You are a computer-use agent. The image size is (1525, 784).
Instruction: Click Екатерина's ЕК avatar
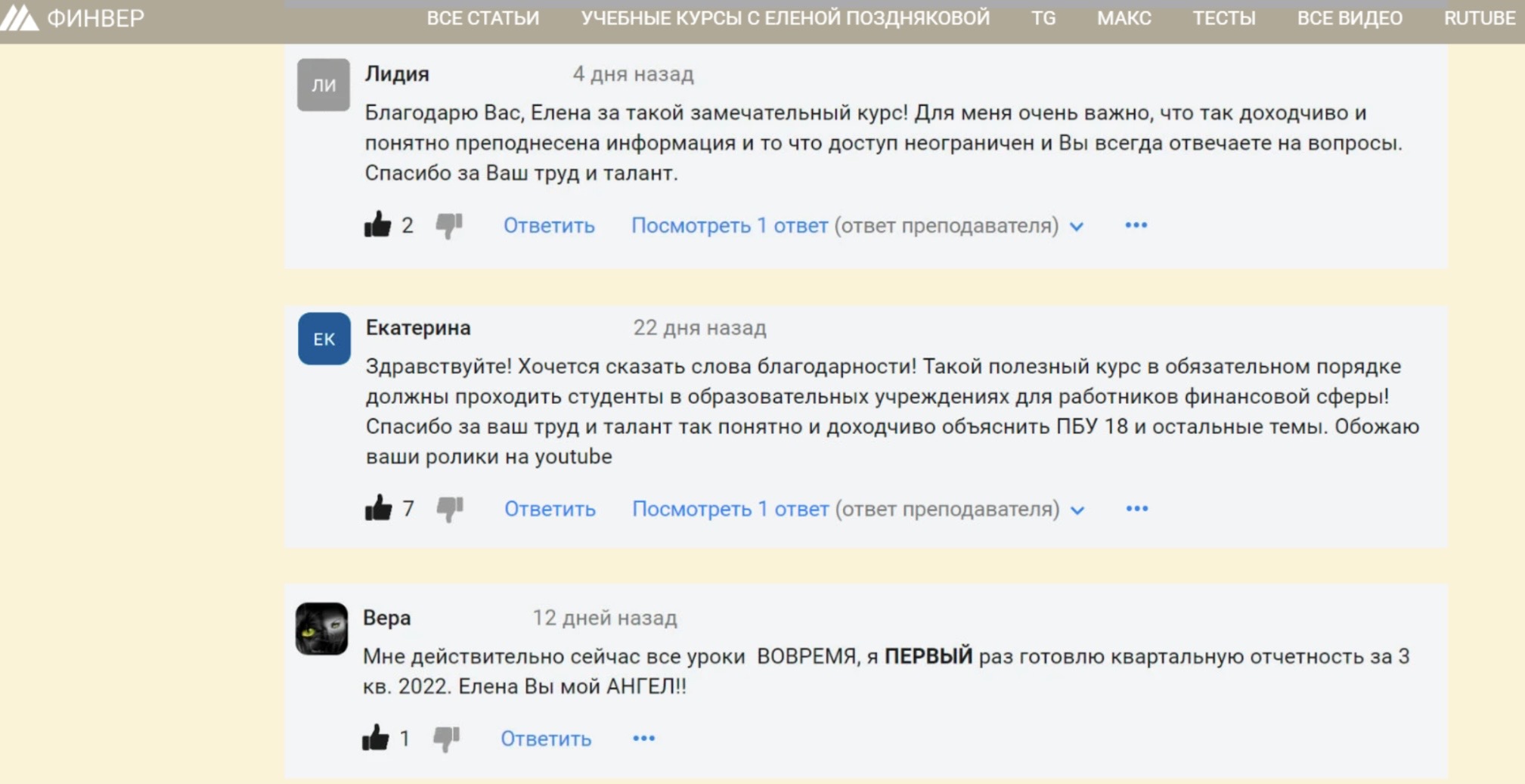click(324, 339)
